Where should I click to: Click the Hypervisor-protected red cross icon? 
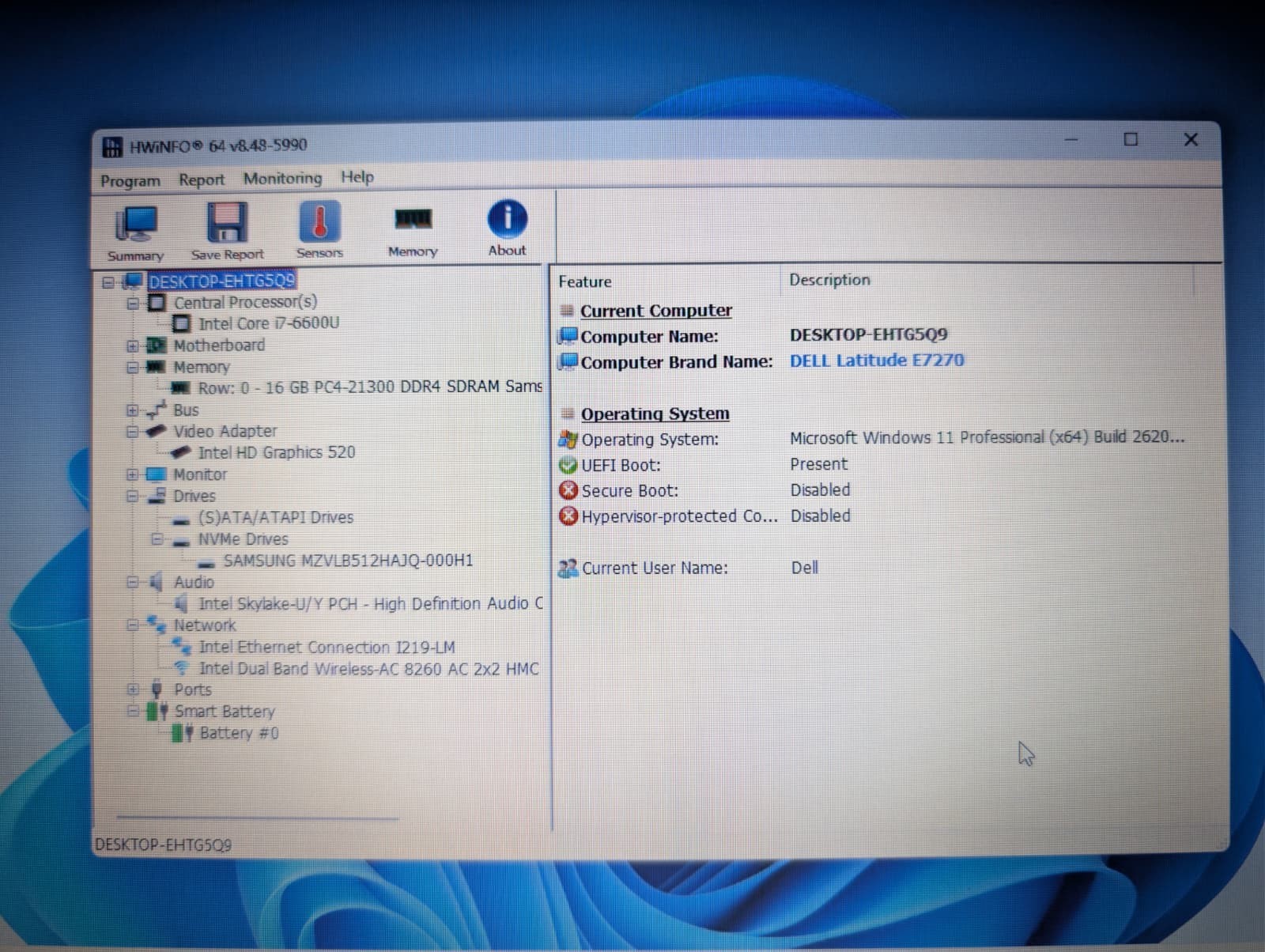(568, 516)
